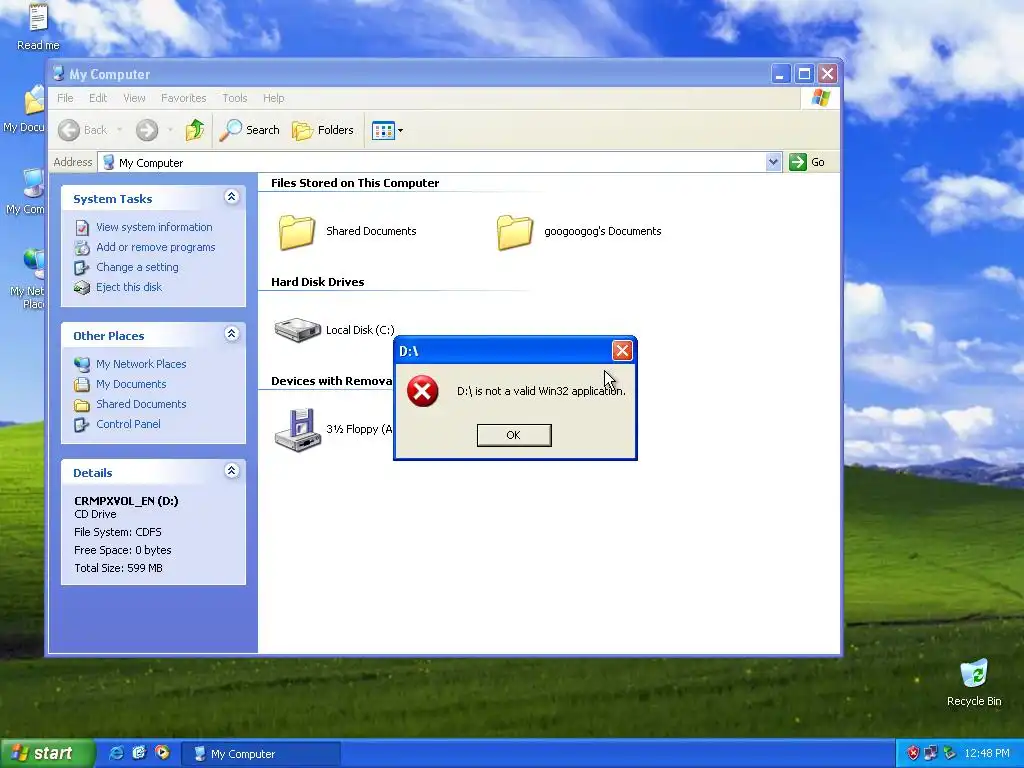Click Eject this disk link
Image resolution: width=1024 pixels, height=768 pixels.
click(x=129, y=287)
